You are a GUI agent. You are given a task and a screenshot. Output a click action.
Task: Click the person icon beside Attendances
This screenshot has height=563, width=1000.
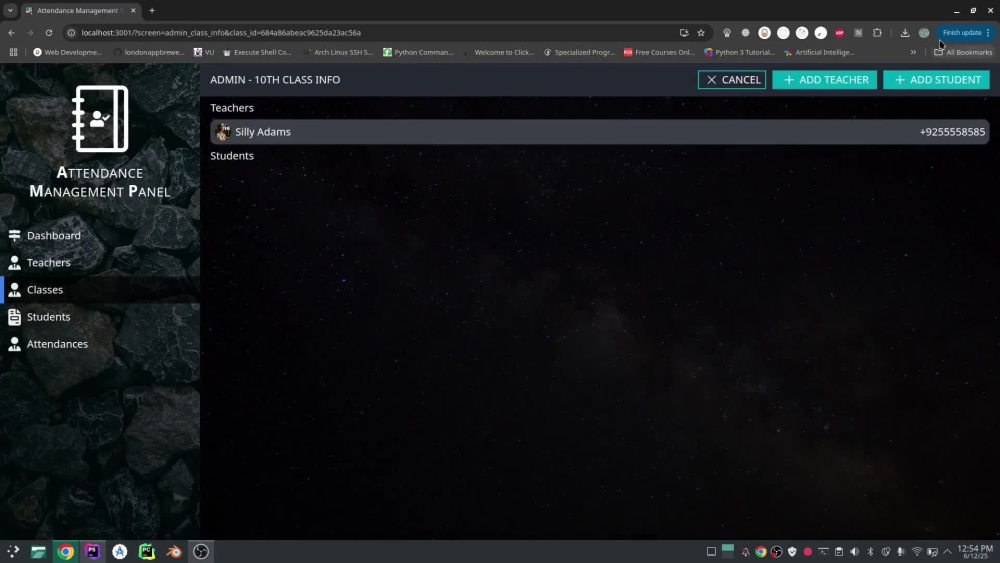tap(14, 344)
